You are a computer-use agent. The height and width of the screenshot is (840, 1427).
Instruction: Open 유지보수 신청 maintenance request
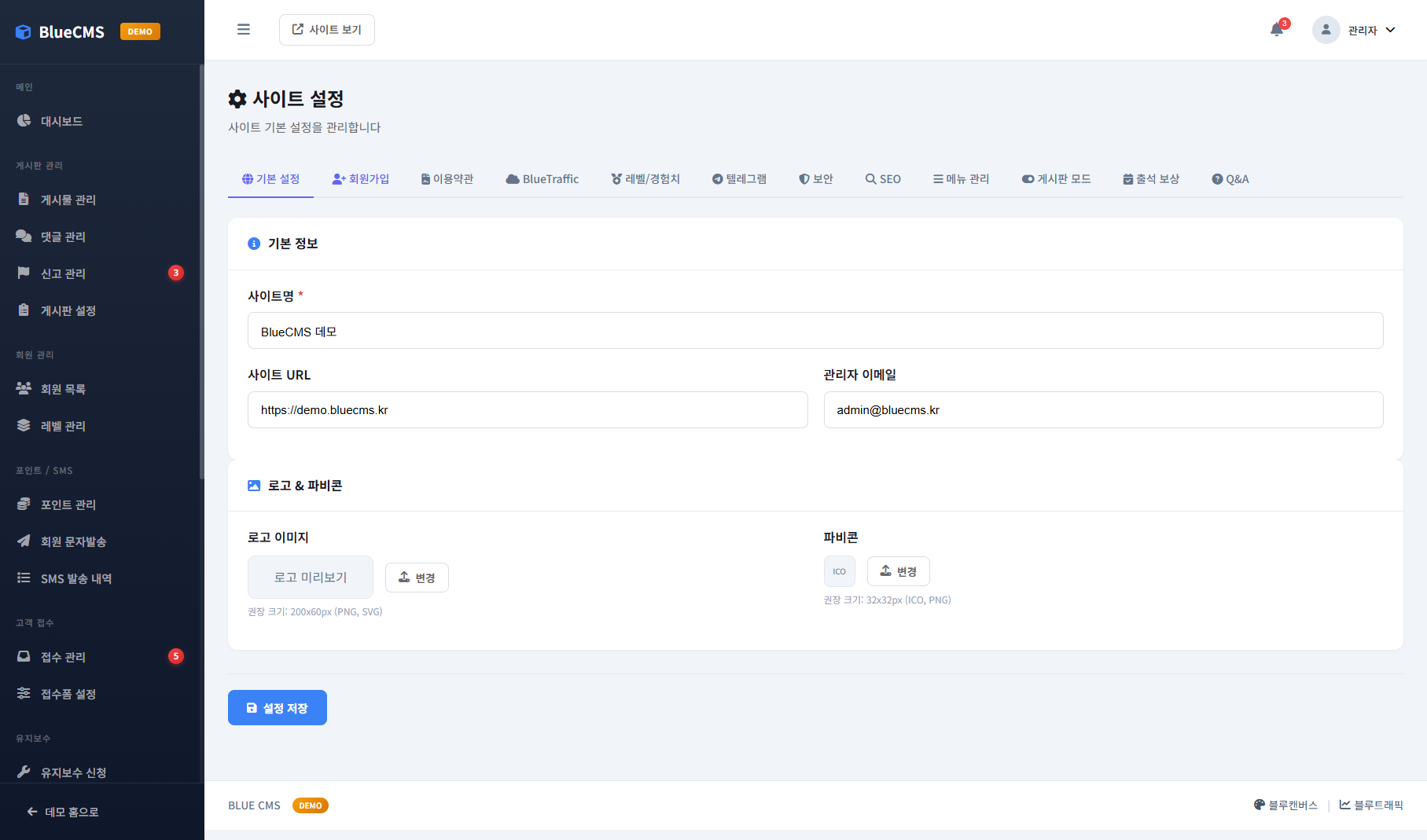[x=73, y=772]
